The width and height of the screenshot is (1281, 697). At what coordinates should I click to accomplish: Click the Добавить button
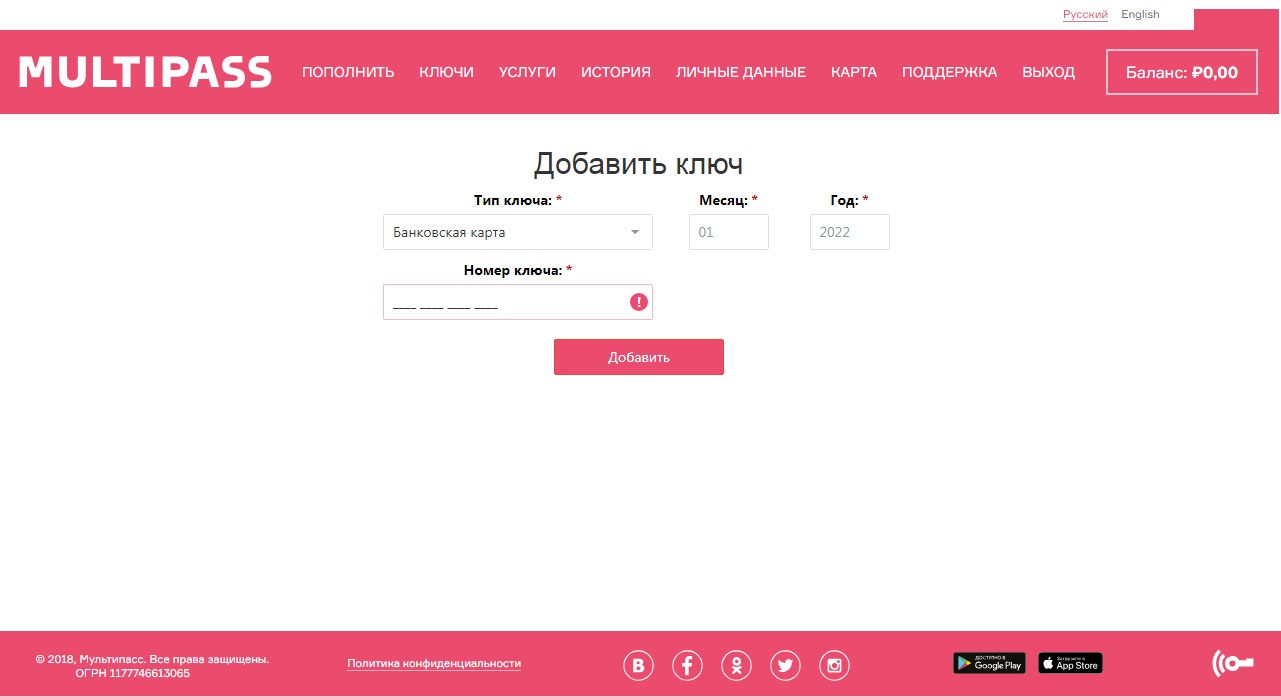[x=639, y=357]
